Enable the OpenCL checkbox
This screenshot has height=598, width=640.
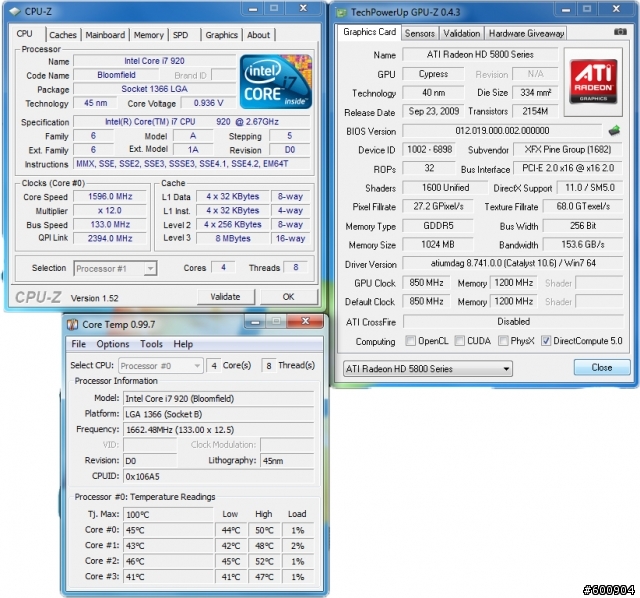(x=411, y=340)
